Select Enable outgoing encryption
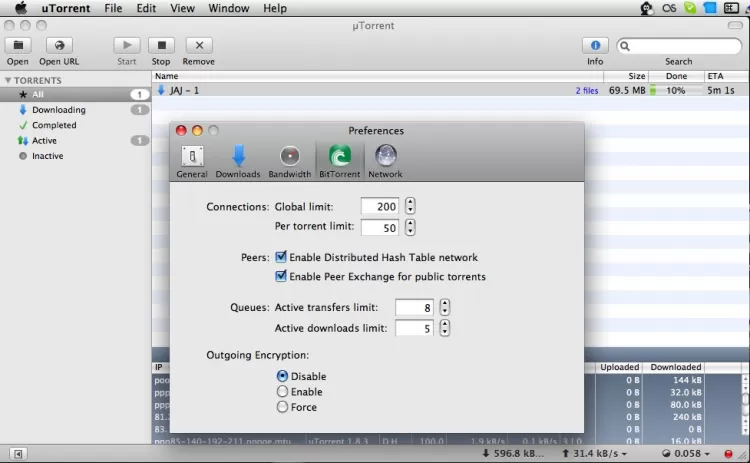This screenshot has width=750, height=463. pos(282,391)
